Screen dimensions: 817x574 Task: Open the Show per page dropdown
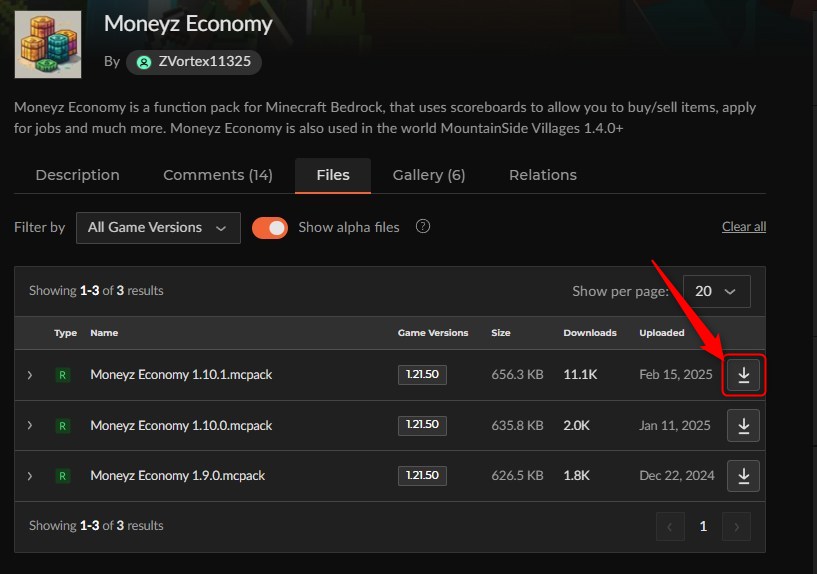coord(716,291)
